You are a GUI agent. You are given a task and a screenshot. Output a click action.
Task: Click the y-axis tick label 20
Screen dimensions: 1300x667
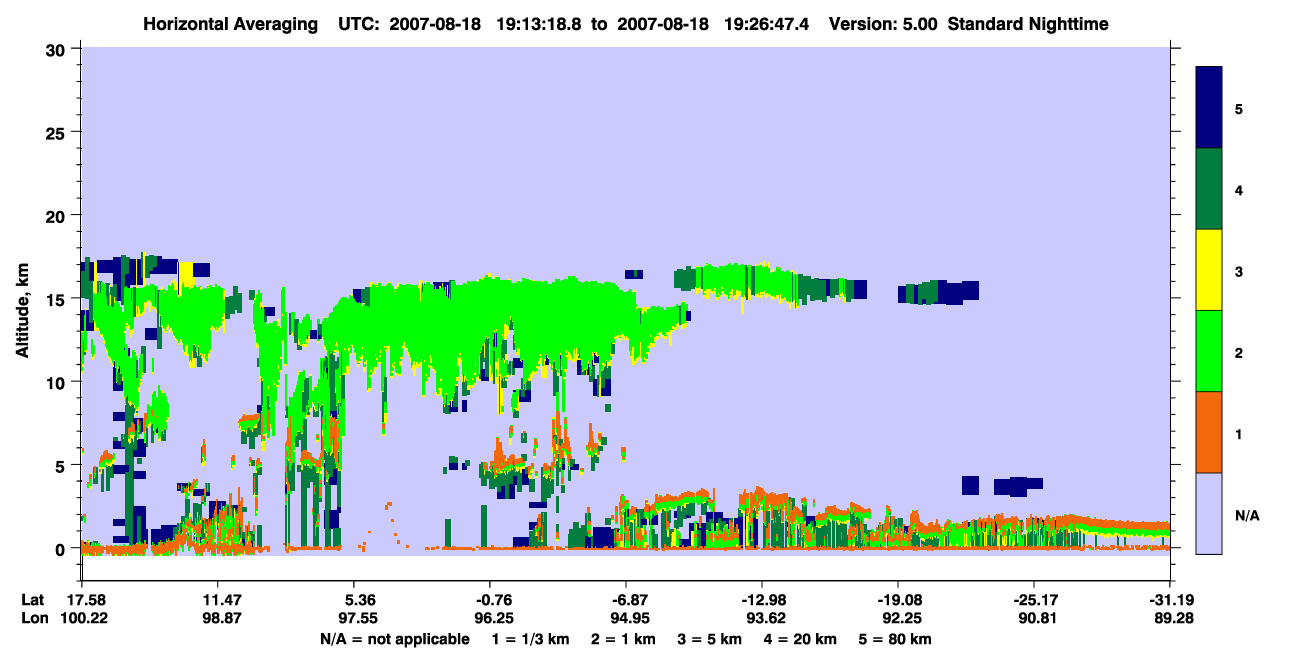[x=58, y=215]
